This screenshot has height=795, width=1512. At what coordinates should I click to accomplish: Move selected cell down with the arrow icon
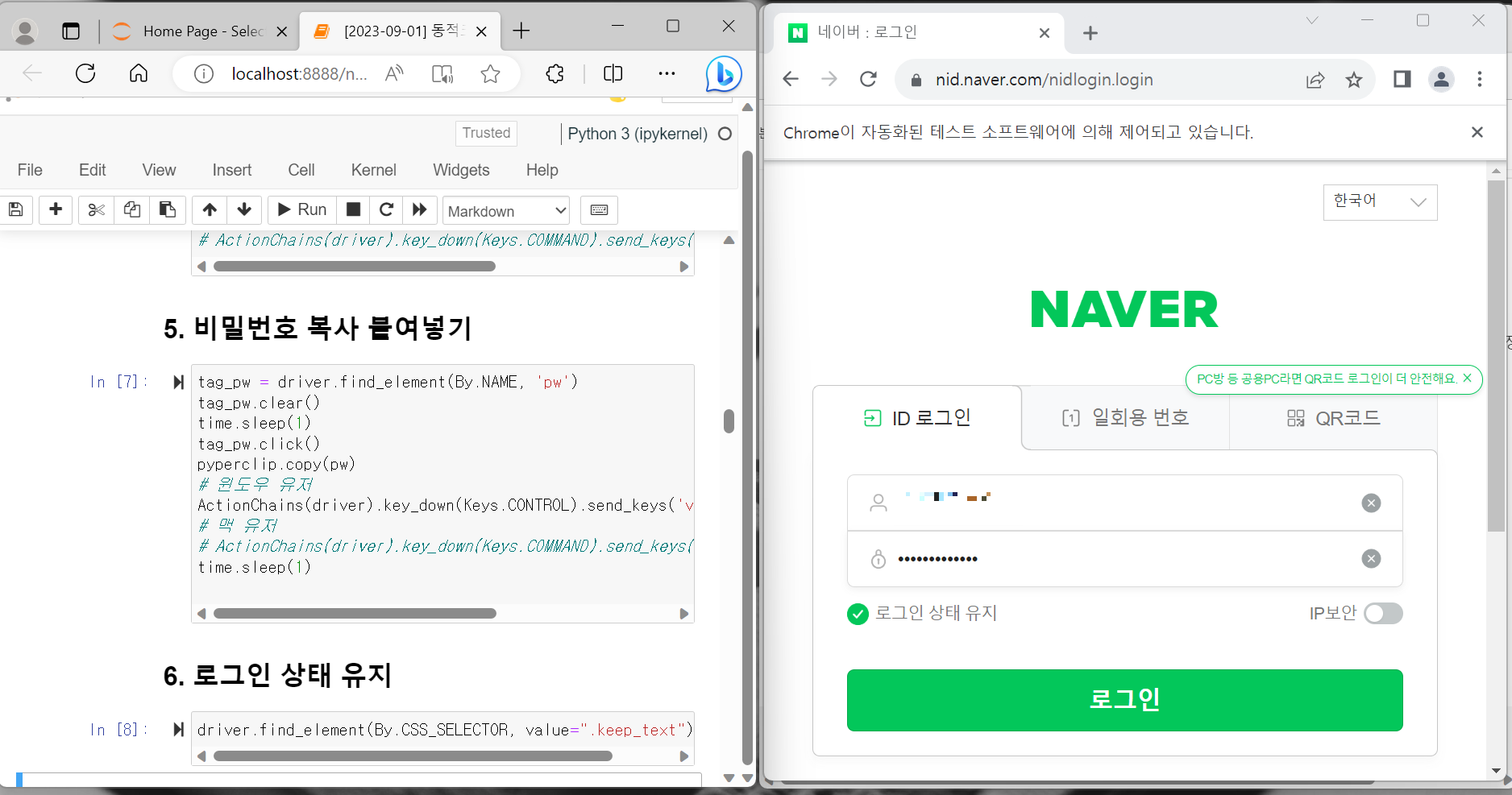[244, 210]
